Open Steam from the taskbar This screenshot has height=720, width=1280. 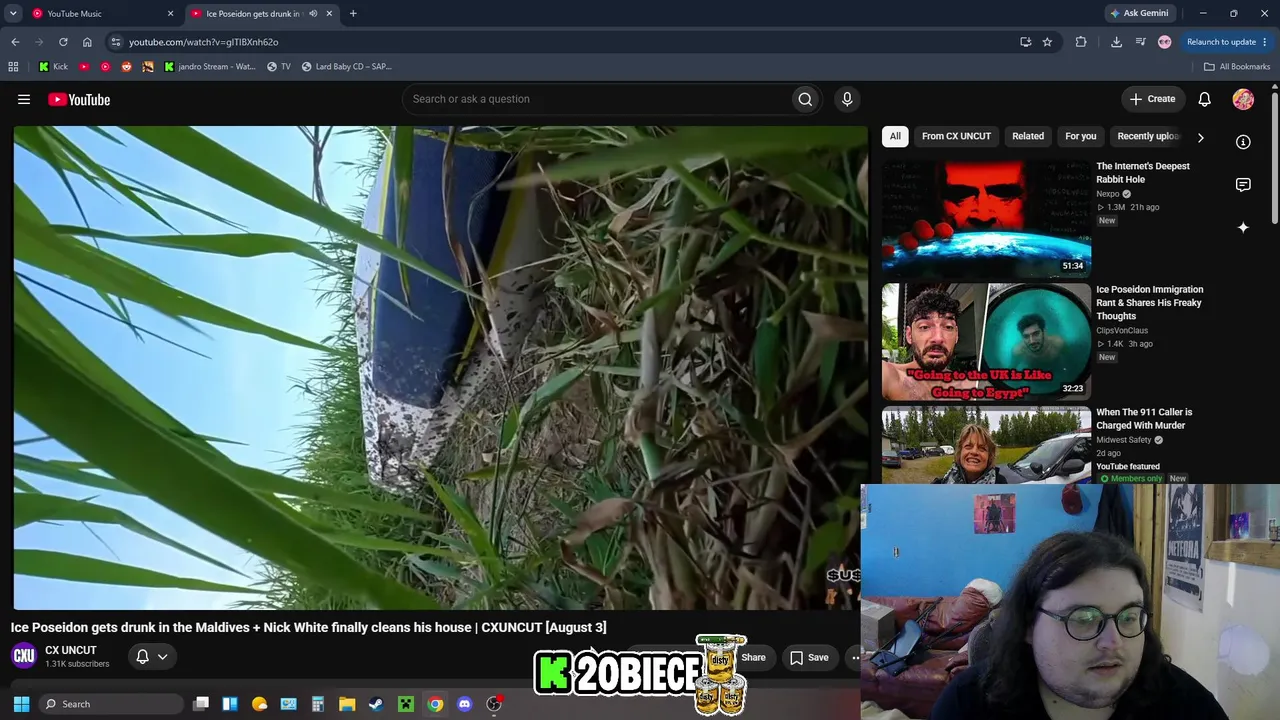[376, 704]
